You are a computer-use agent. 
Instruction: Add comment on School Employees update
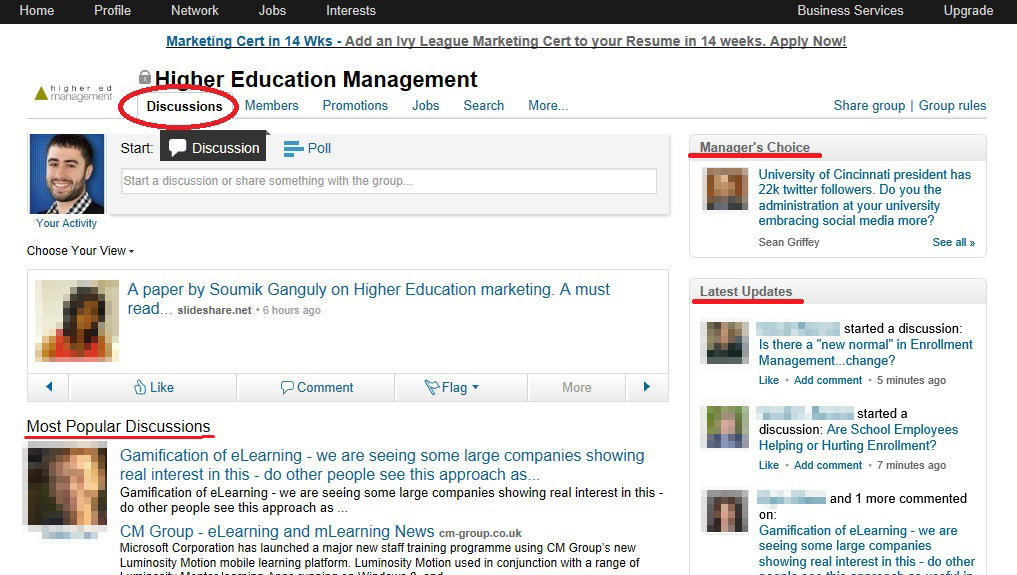coord(828,465)
